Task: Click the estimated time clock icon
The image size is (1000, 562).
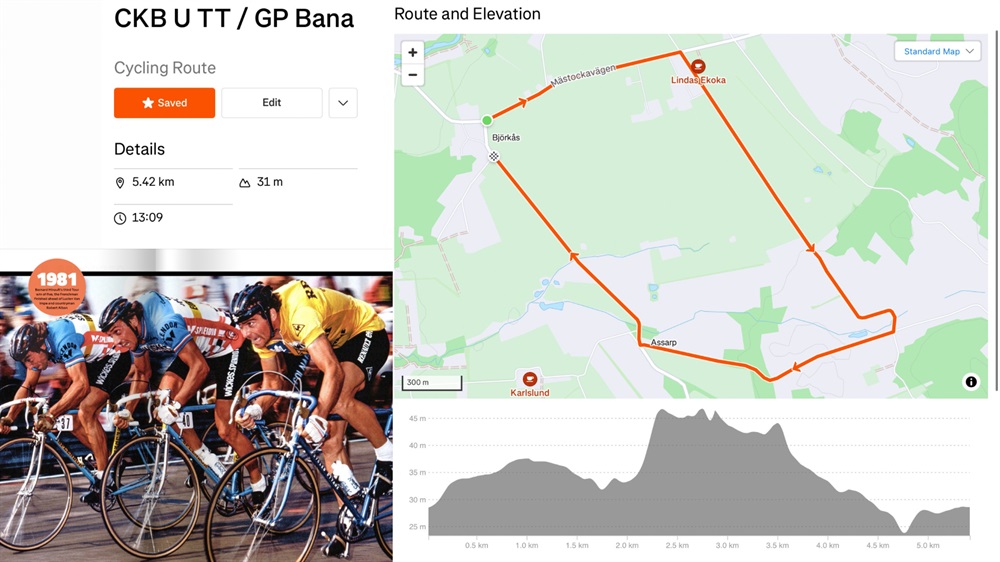Action: coord(120,218)
